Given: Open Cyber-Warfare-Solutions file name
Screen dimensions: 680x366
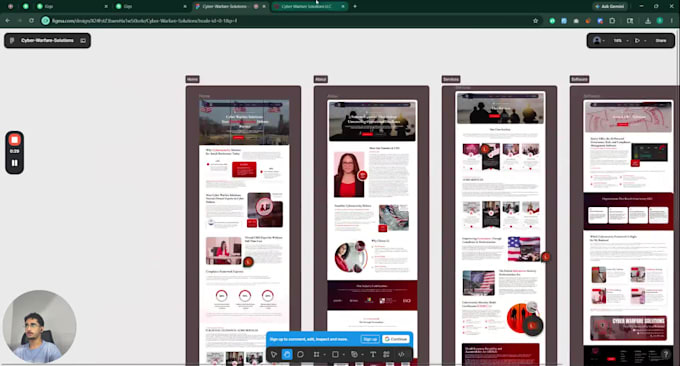Looking at the screenshot, I should pyautogui.click(x=47, y=40).
